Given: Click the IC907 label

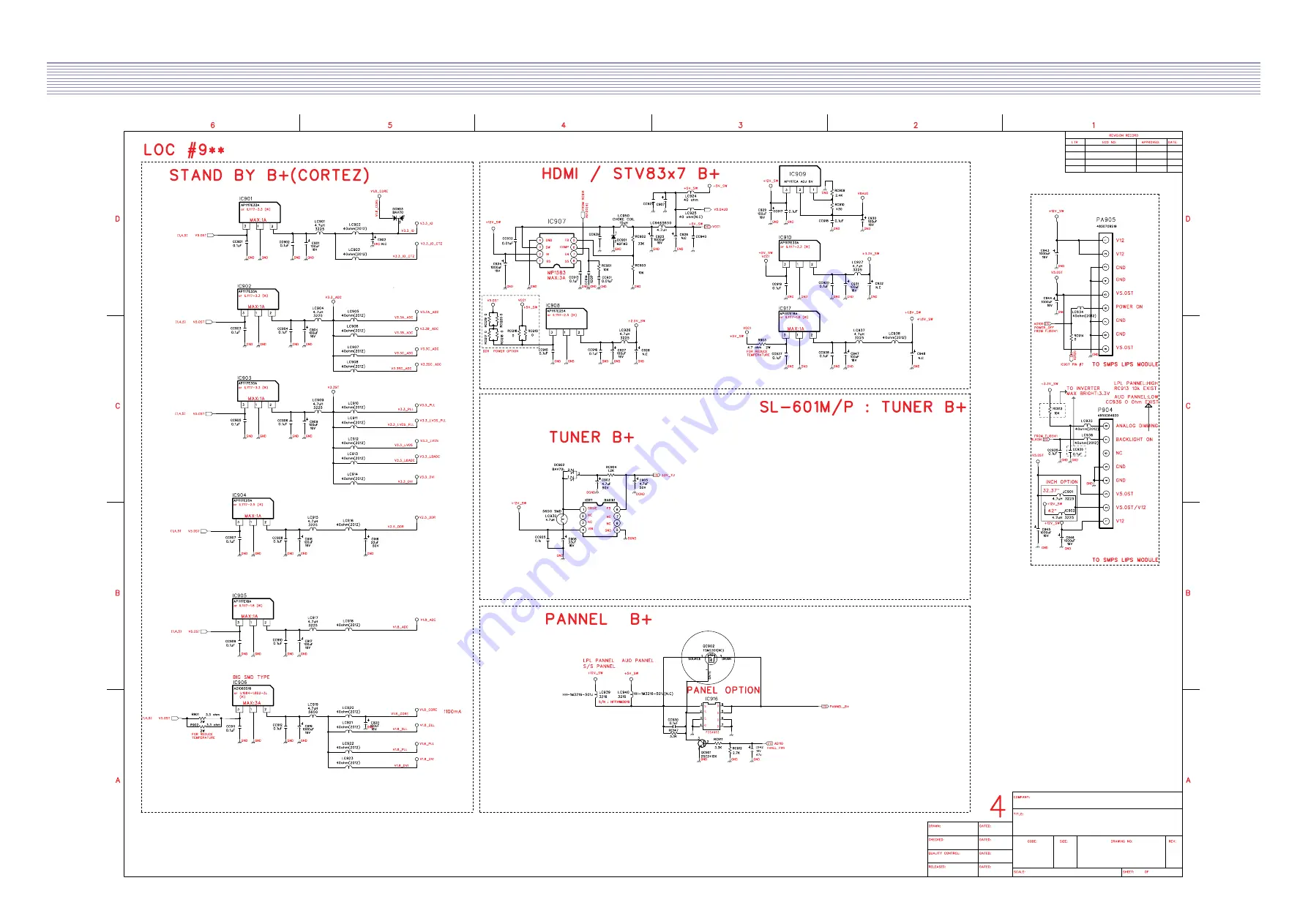Looking at the screenshot, I should pyautogui.click(x=556, y=222).
